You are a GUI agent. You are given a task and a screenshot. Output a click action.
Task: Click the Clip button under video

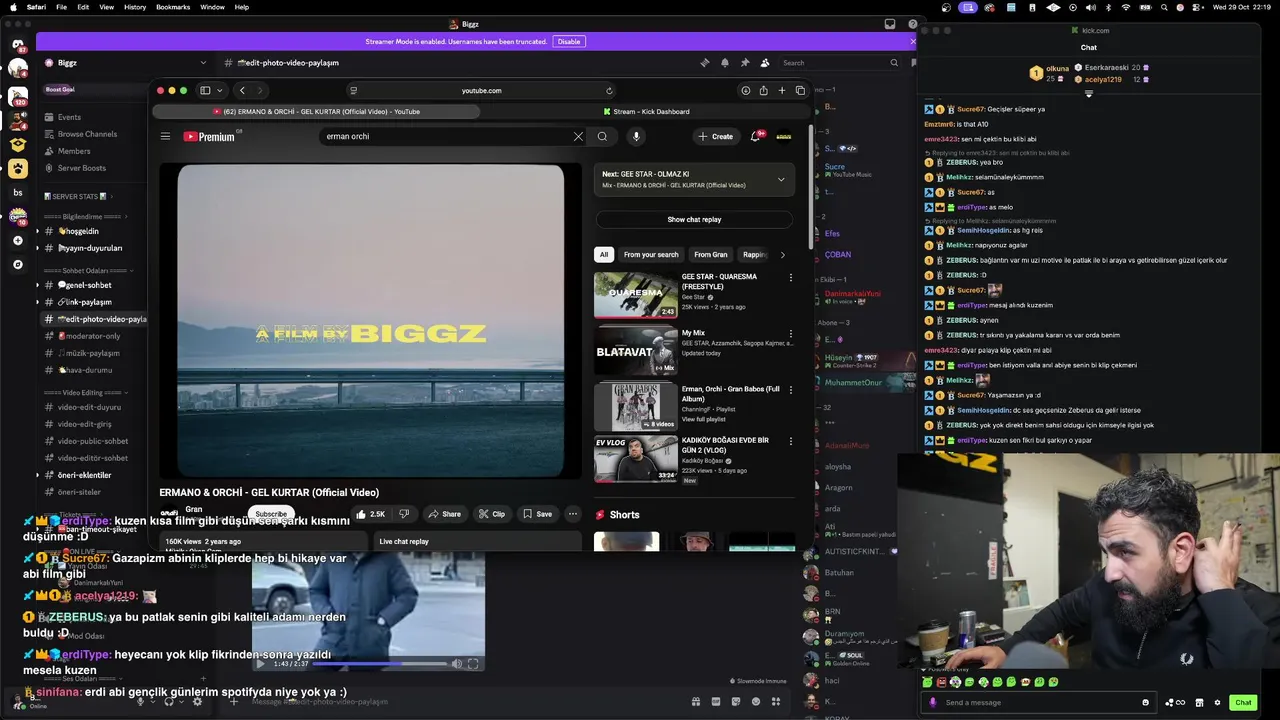coord(492,514)
